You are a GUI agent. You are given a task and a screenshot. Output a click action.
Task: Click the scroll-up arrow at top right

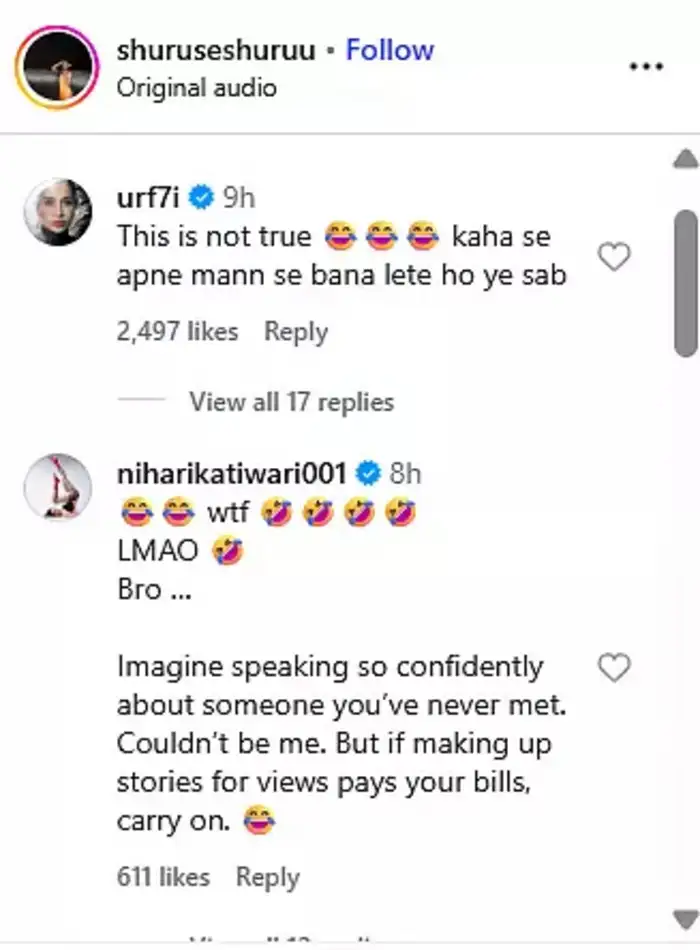684,160
